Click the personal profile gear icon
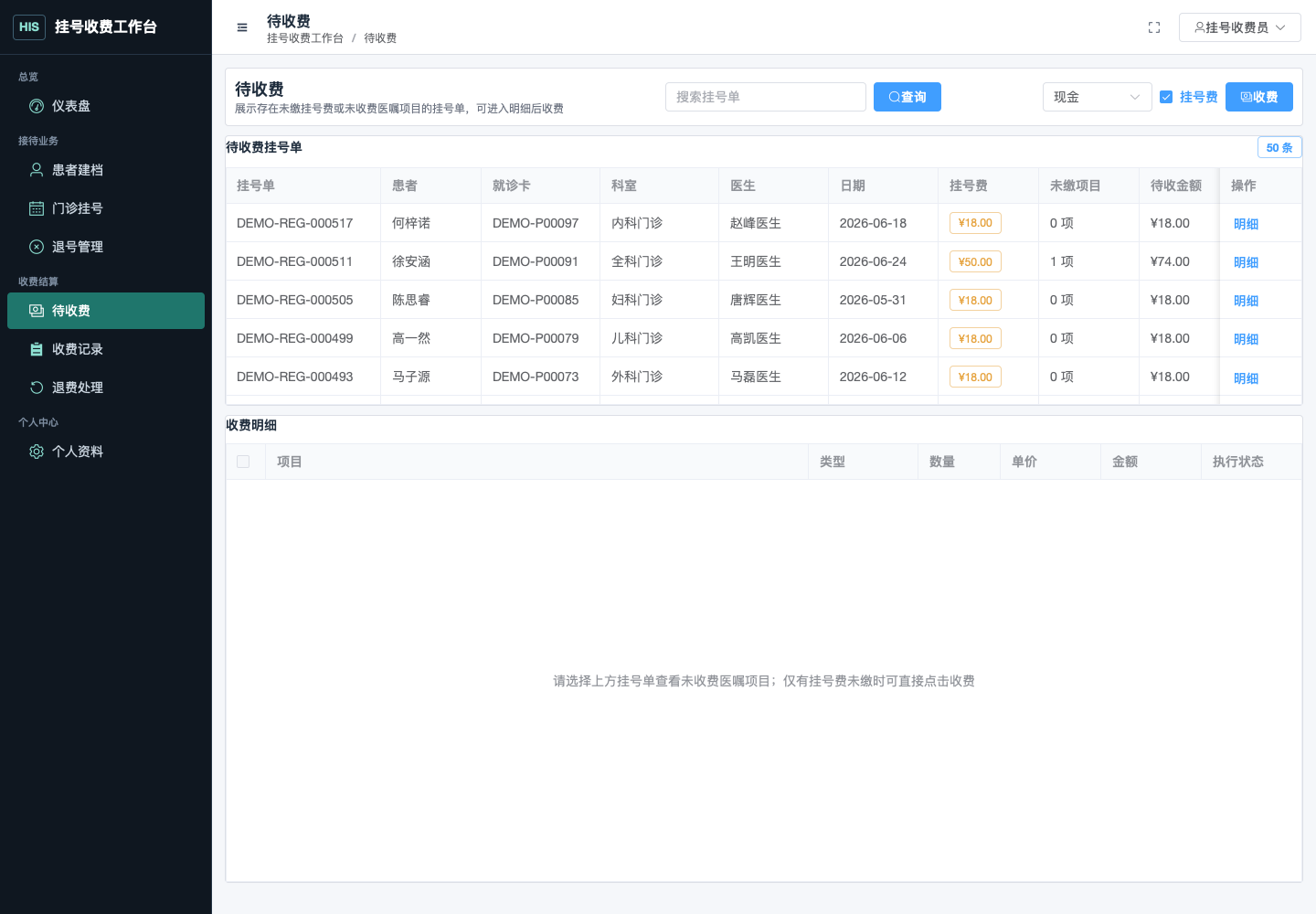Screen dimensions: 1316x914 click(37, 452)
